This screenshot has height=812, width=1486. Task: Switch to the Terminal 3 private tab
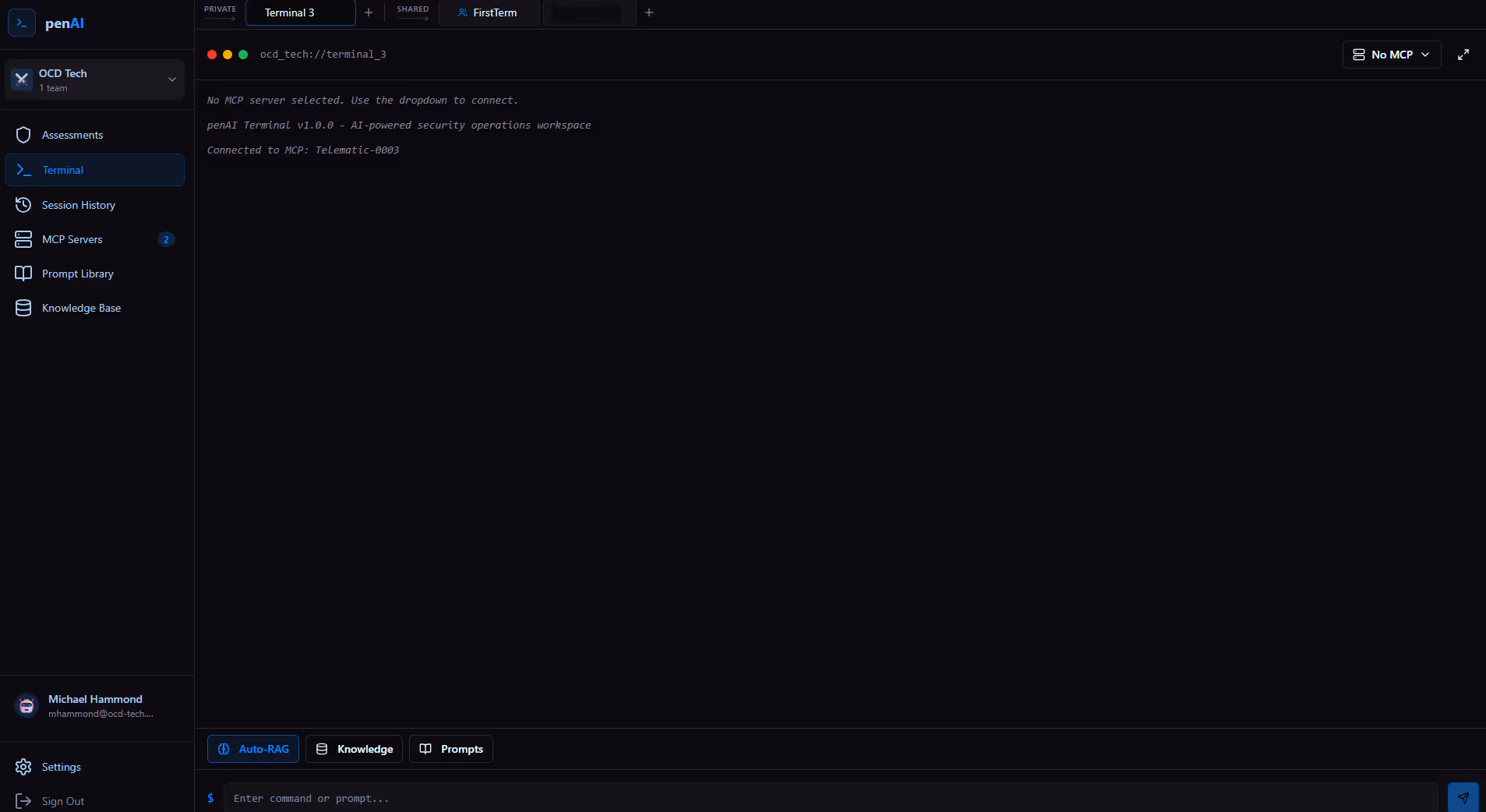click(x=300, y=12)
